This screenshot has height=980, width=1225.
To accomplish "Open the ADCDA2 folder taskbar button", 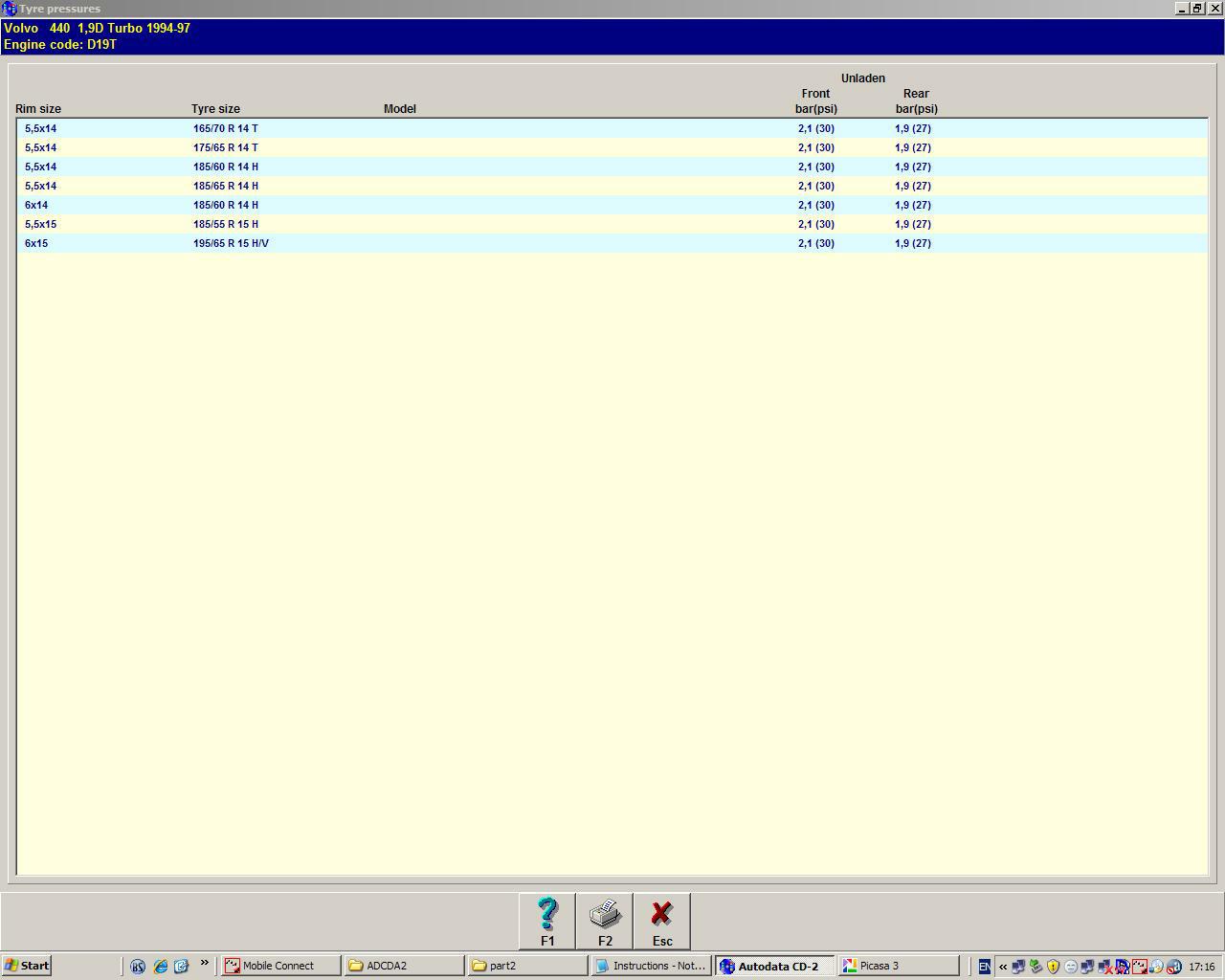I will coord(404,966).
